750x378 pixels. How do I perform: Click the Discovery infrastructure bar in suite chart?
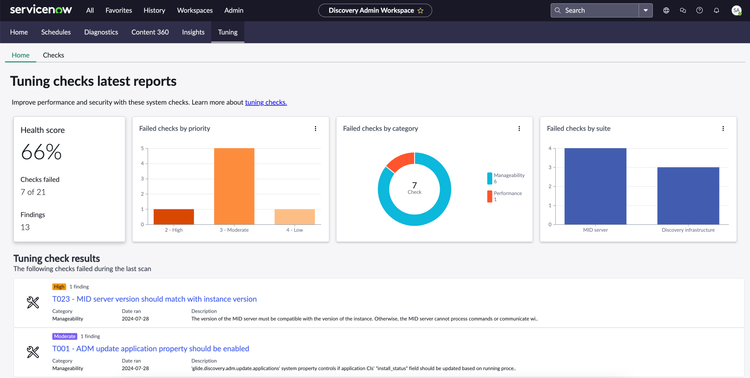point(688,196)
